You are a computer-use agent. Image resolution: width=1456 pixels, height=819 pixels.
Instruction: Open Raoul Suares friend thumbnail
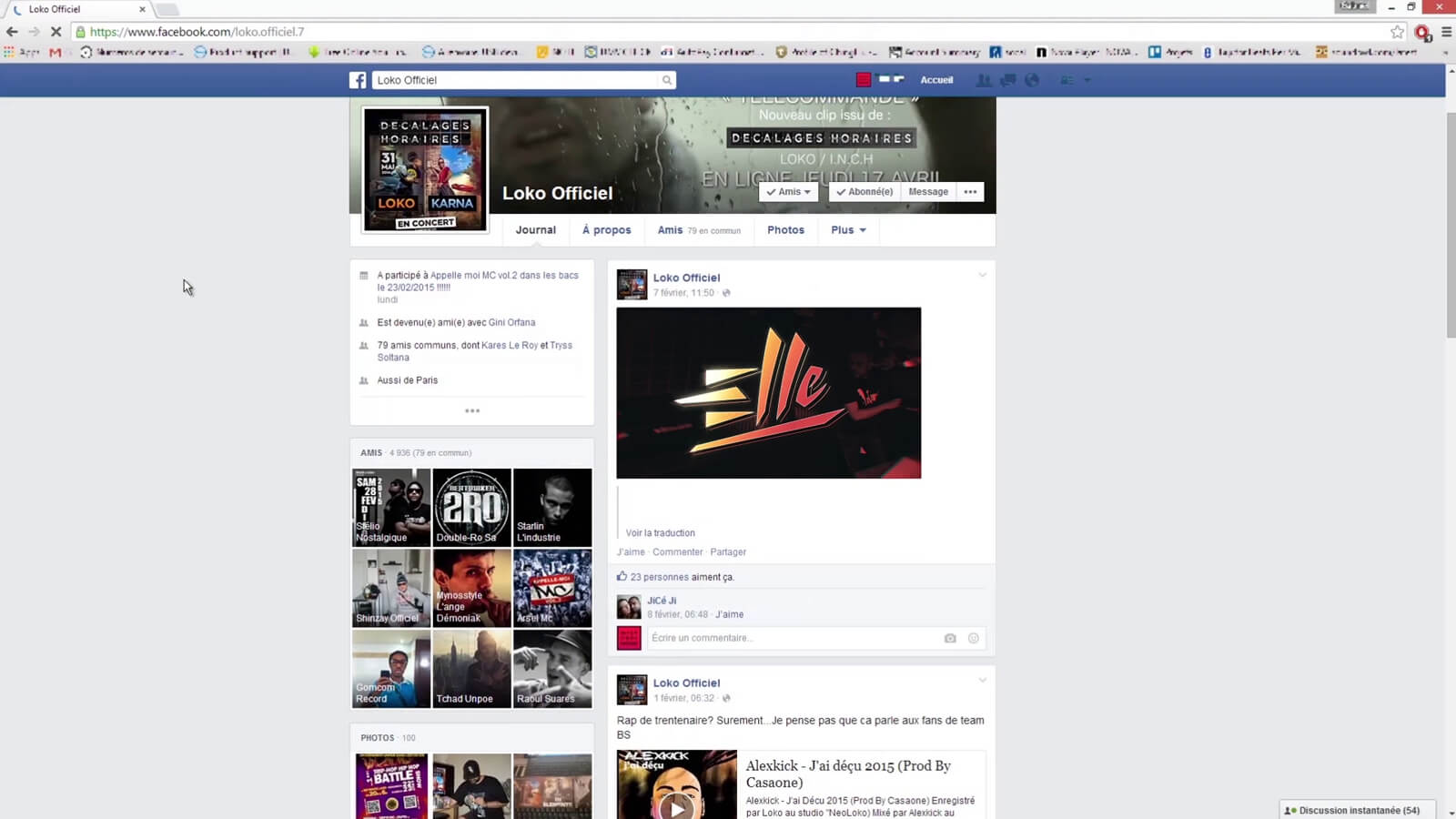click(x=552, y=669)
